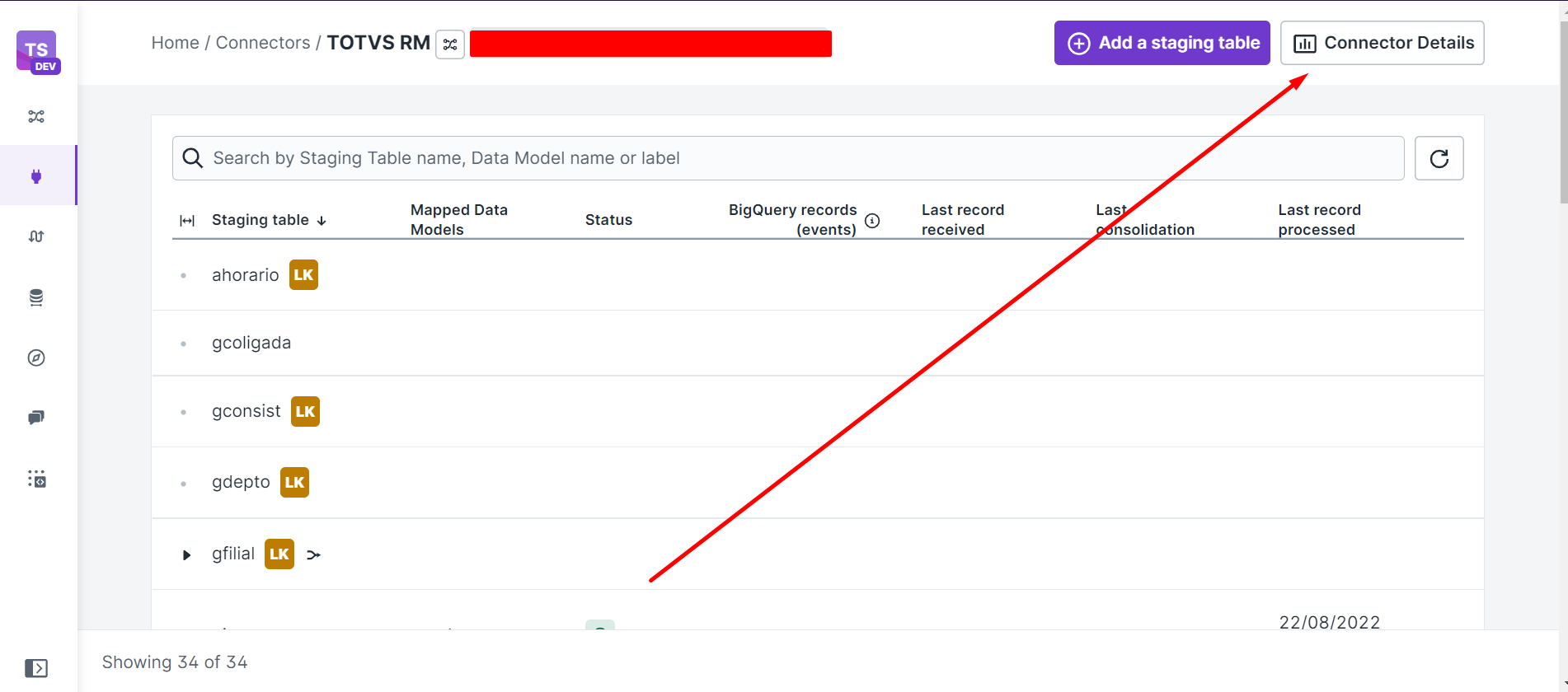Viewport: 1568px width, 692px height.
Task: Click the staging table search field
Action: coord(787,158)
